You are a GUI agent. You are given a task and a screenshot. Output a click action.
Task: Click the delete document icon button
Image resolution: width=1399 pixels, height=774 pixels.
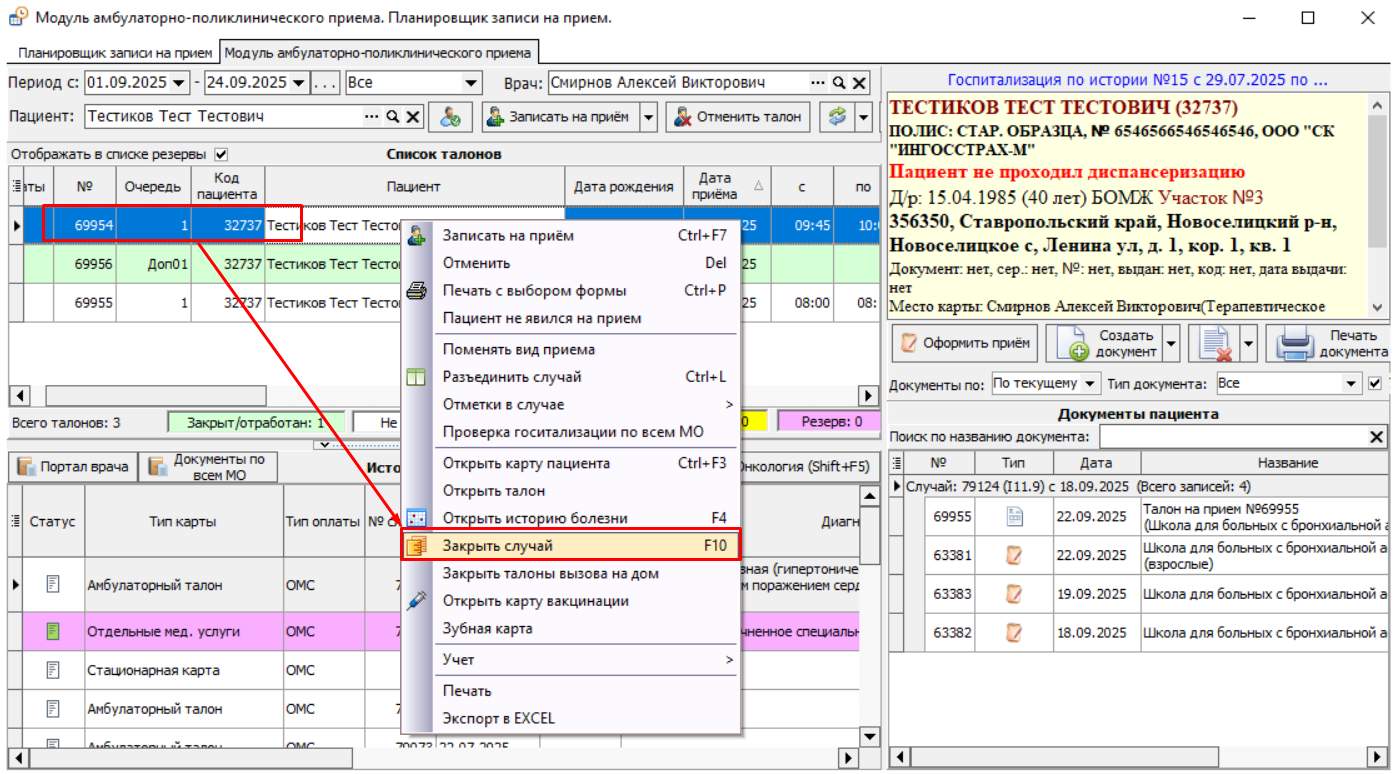coord(1215,344)
